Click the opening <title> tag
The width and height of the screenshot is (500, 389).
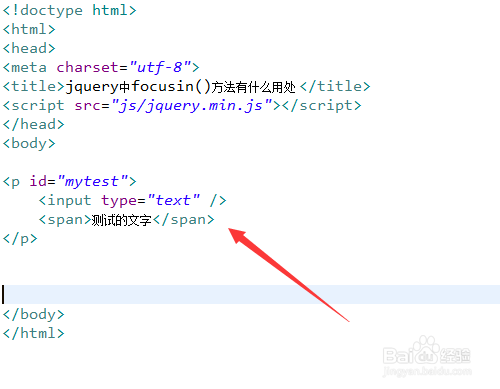coord(34,86)
